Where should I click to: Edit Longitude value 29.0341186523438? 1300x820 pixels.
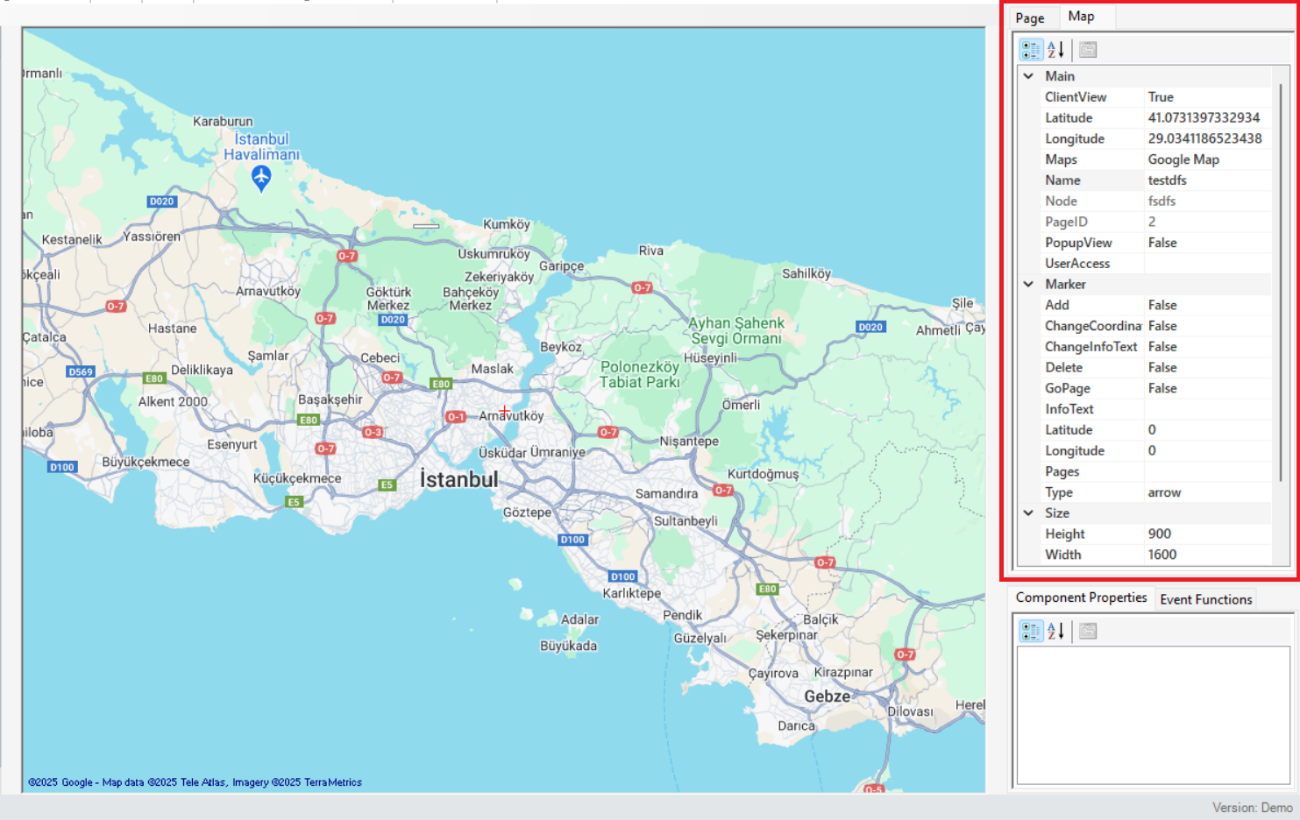(1208, 139)
